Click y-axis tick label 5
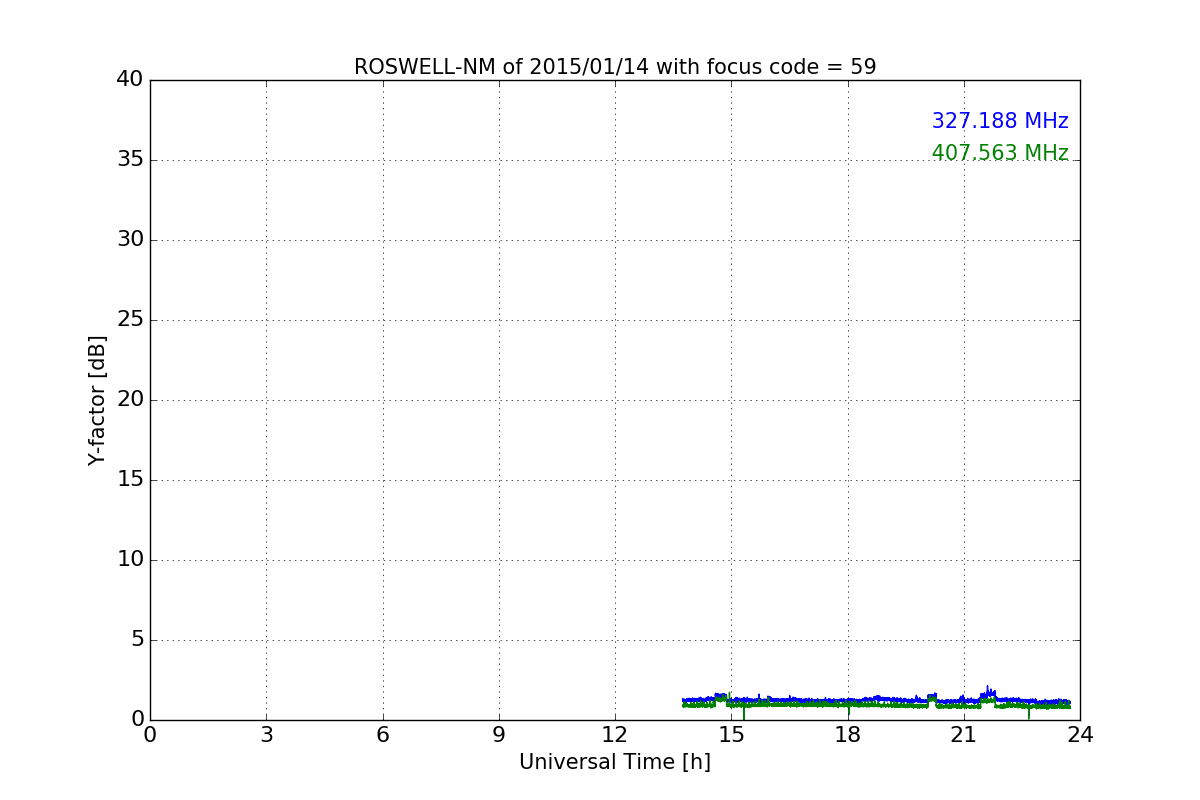The width and height of the screenshot is (1200, 800). point(137,640)
